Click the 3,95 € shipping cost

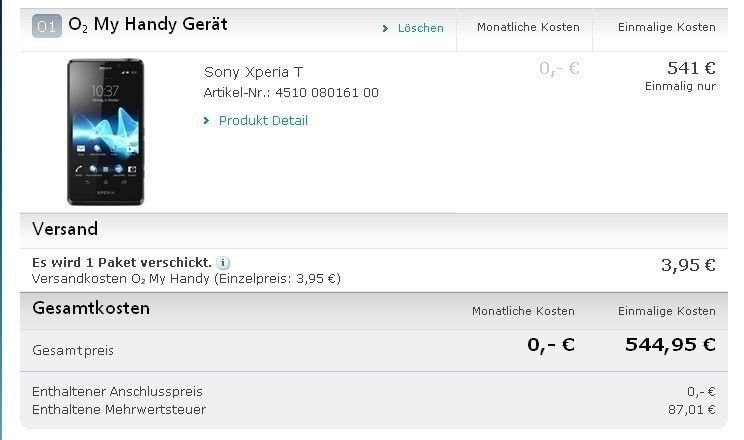(x=688, y=265)
